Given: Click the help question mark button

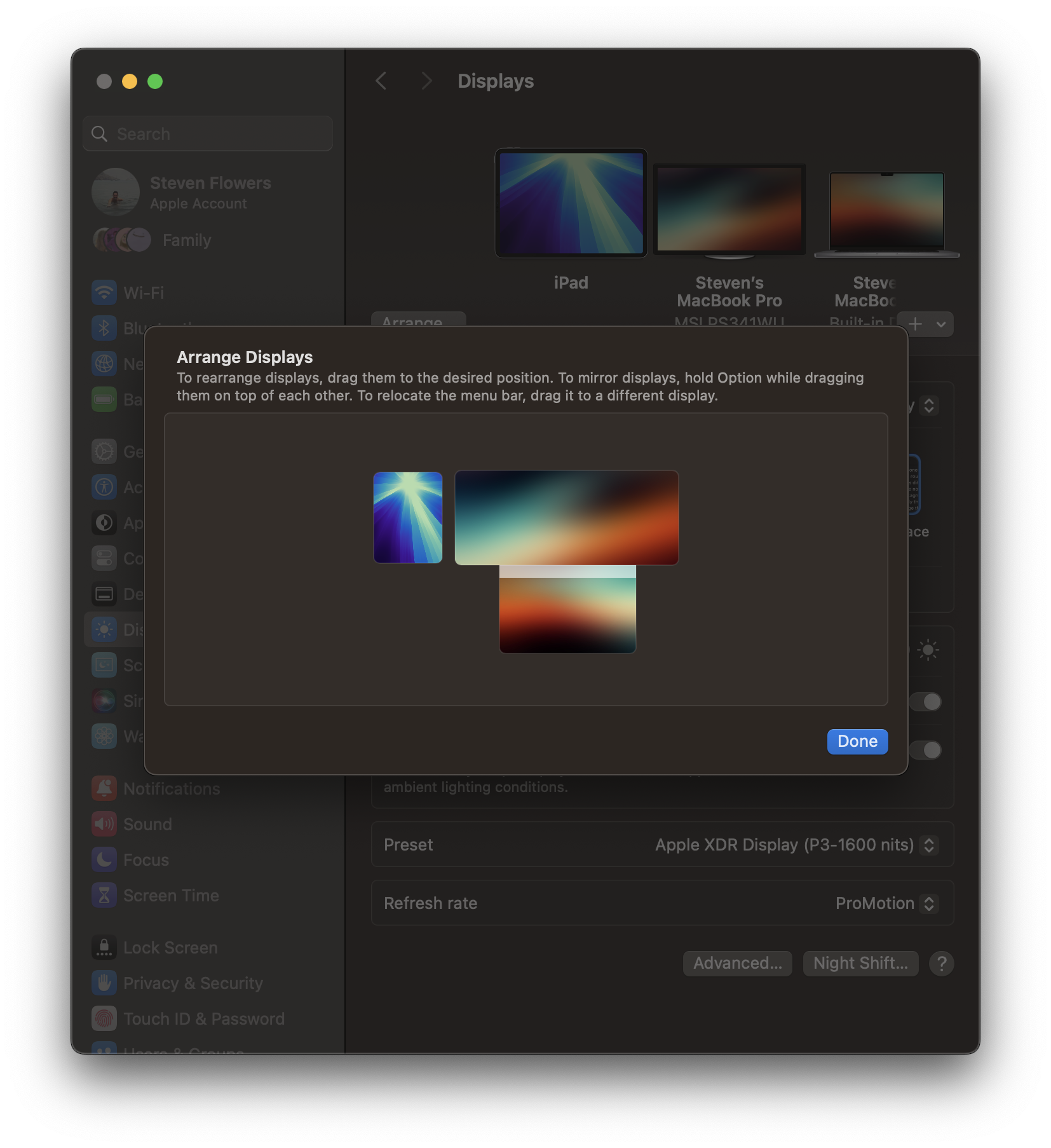Looking at the screenshot, I should 941,963.
